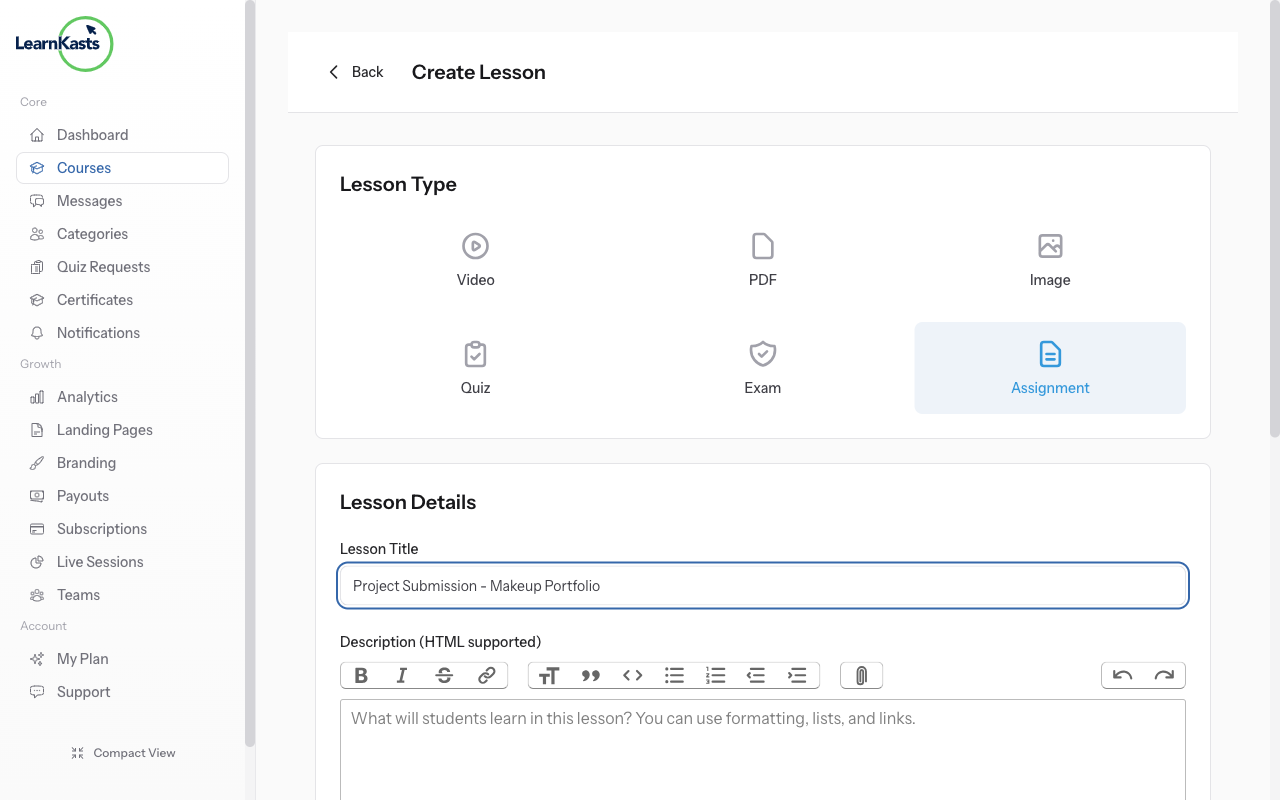Screen dimensions: 1280x800
Task: Redo the last undone edit
Action: tap(1164, 675)
